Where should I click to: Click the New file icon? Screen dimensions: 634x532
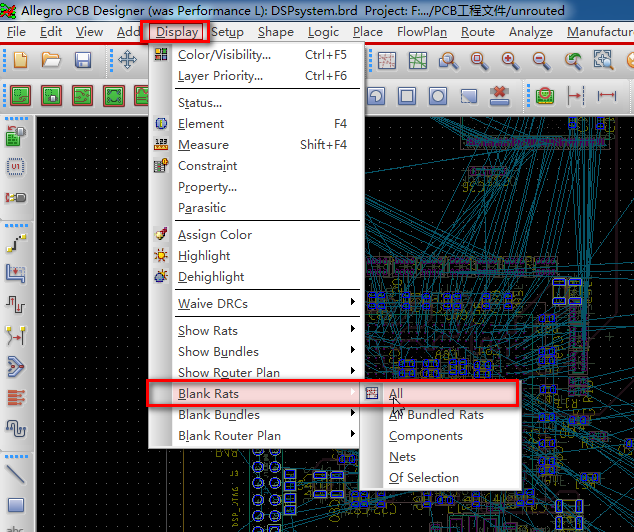pos(20,61)
